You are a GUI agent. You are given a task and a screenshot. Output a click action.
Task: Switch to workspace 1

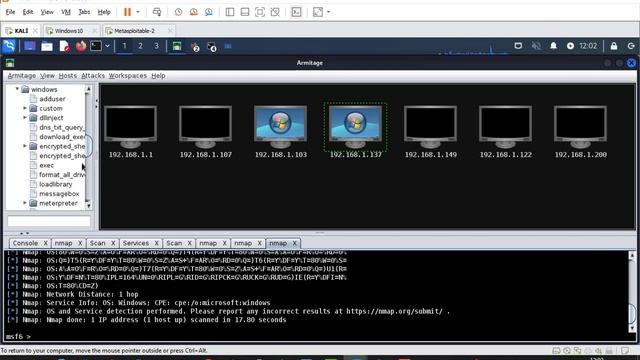(x=124, y=46)
